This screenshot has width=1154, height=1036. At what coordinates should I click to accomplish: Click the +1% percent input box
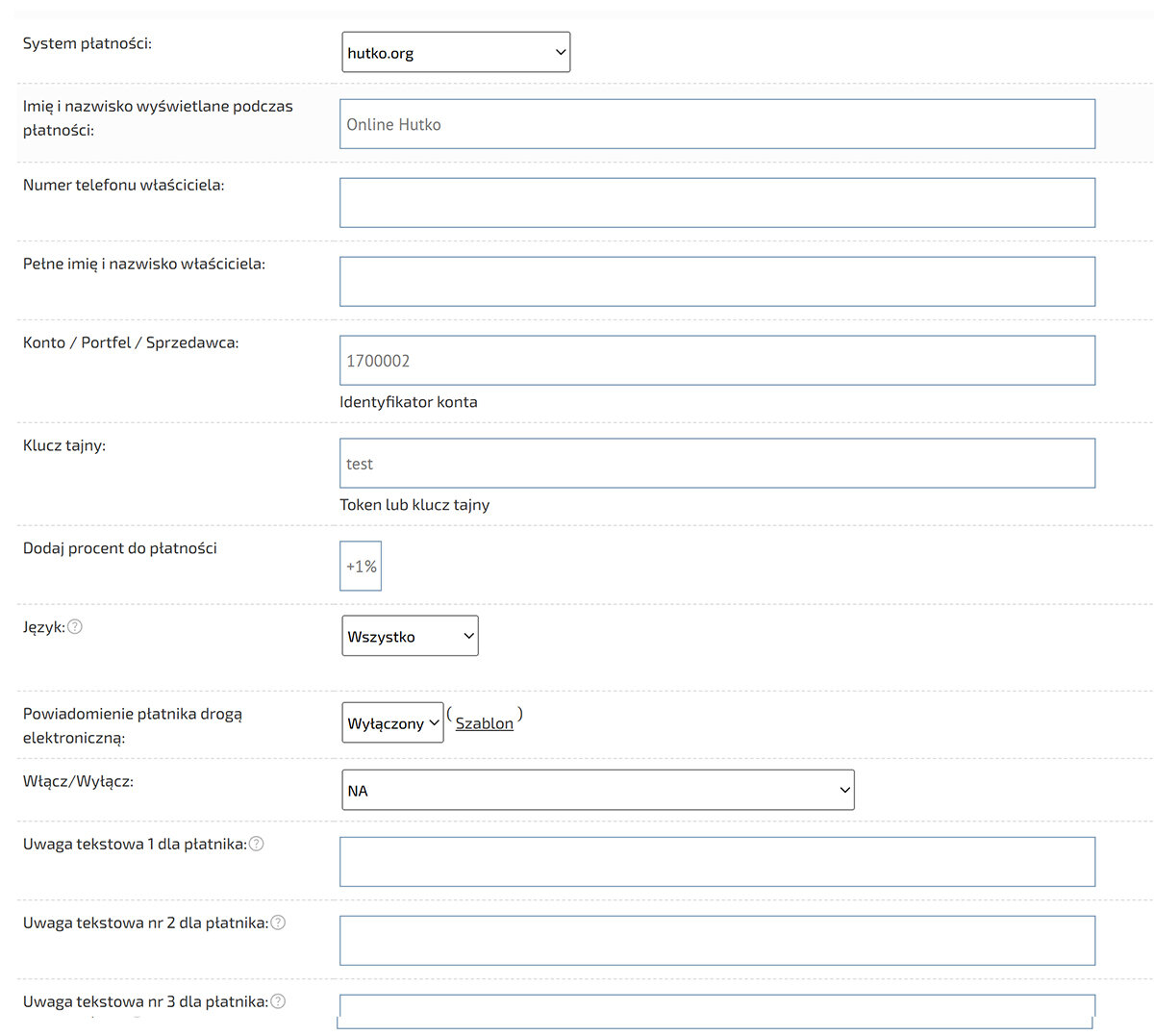pyautogui.click(x=361, y=567)
